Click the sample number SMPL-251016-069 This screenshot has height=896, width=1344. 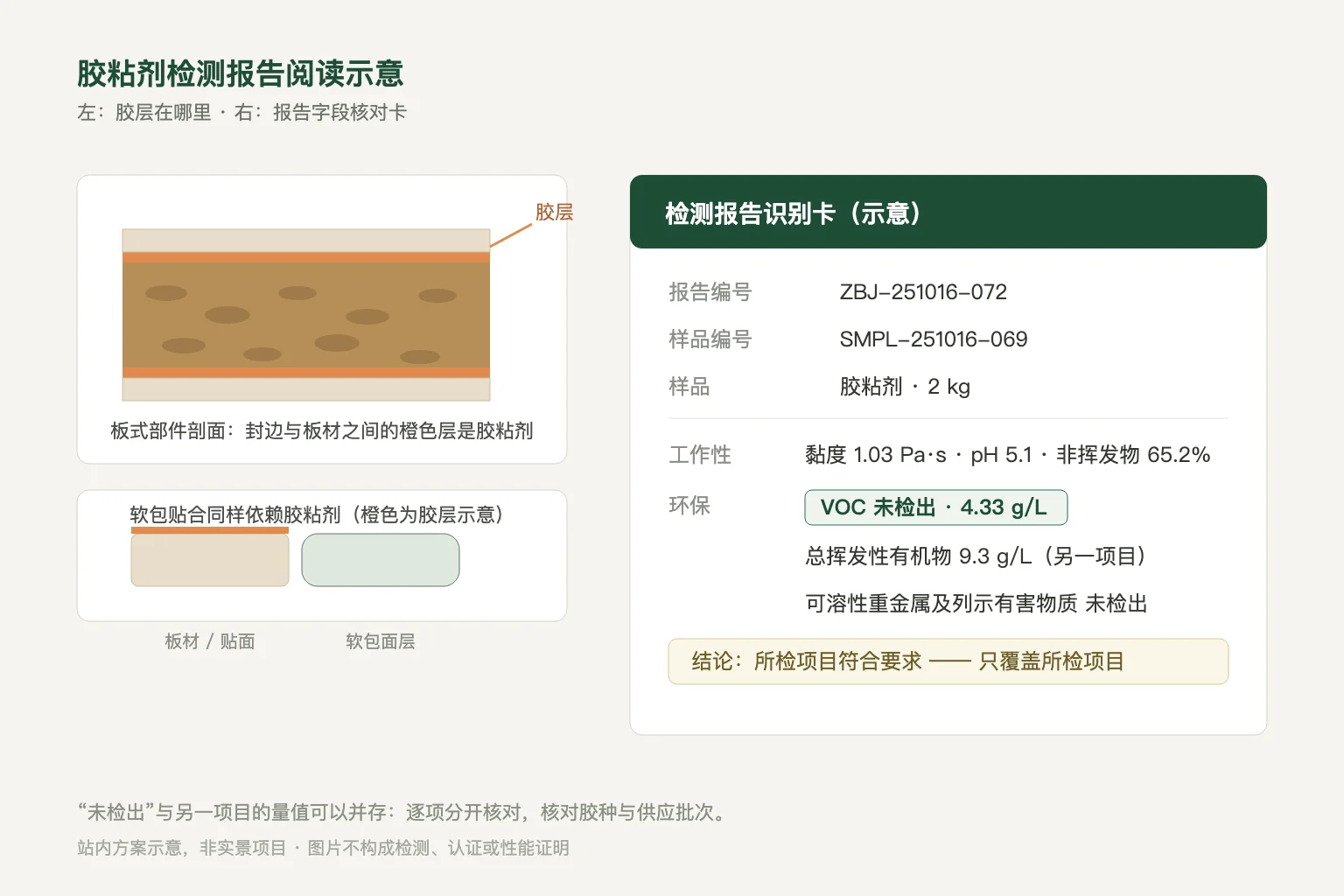click(934, 339)
